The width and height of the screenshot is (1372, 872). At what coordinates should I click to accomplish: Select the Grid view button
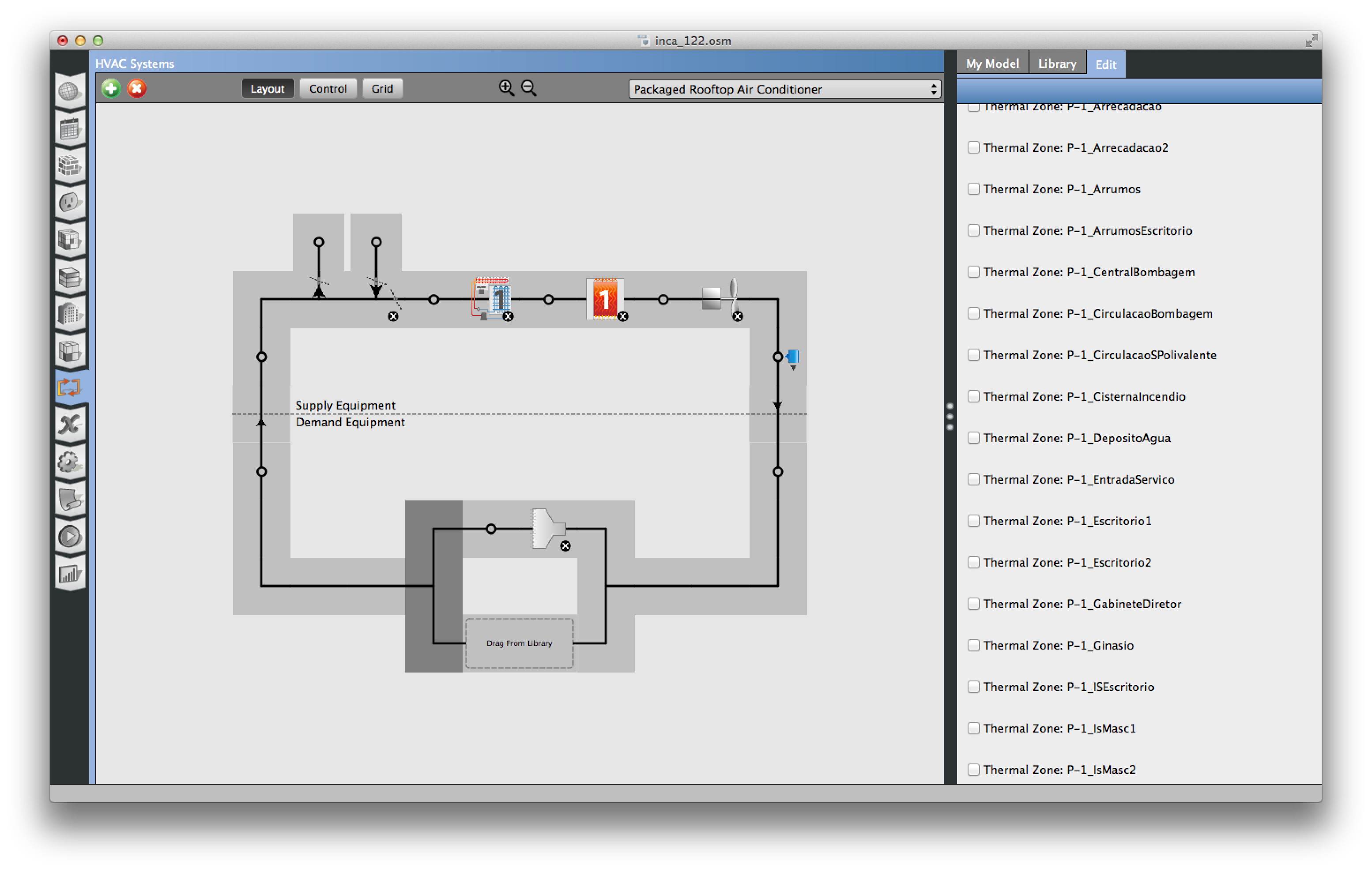click(382, 89)
